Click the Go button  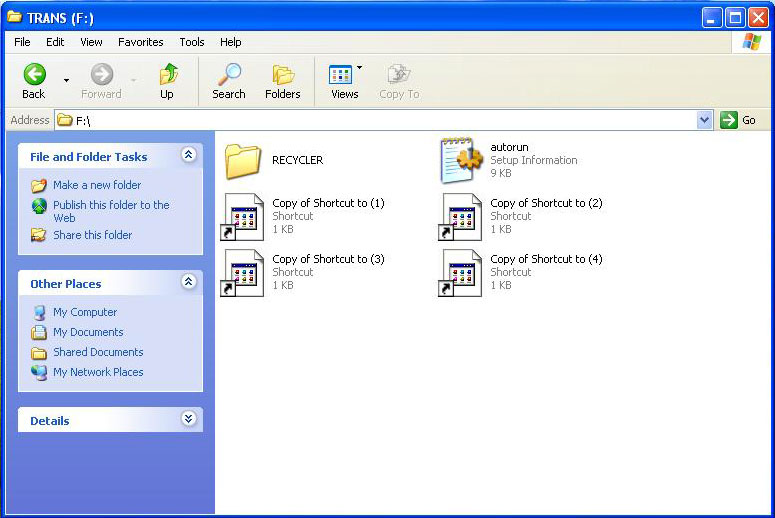pyautogui.click(x=738, y=120)
